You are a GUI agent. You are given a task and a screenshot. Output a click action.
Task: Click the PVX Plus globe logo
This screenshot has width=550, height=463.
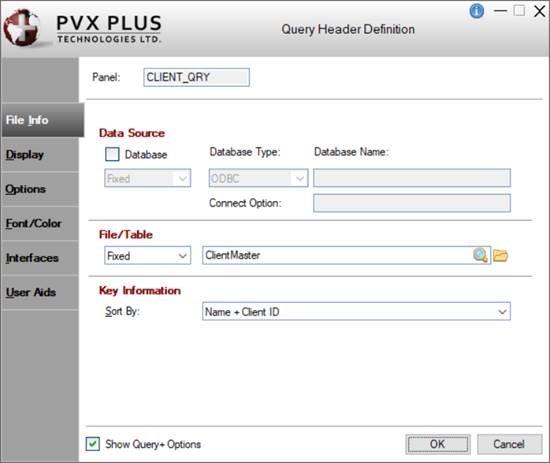click(22, 28)
